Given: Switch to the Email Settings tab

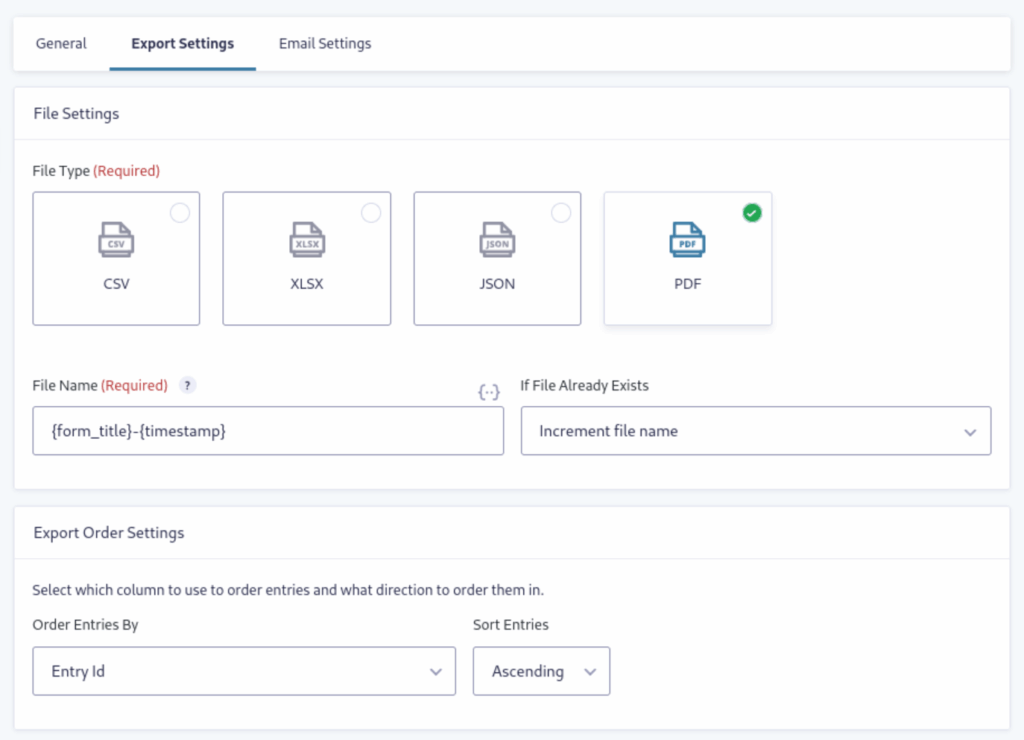Looking at the screenshot, I should [x=325, y=44].
